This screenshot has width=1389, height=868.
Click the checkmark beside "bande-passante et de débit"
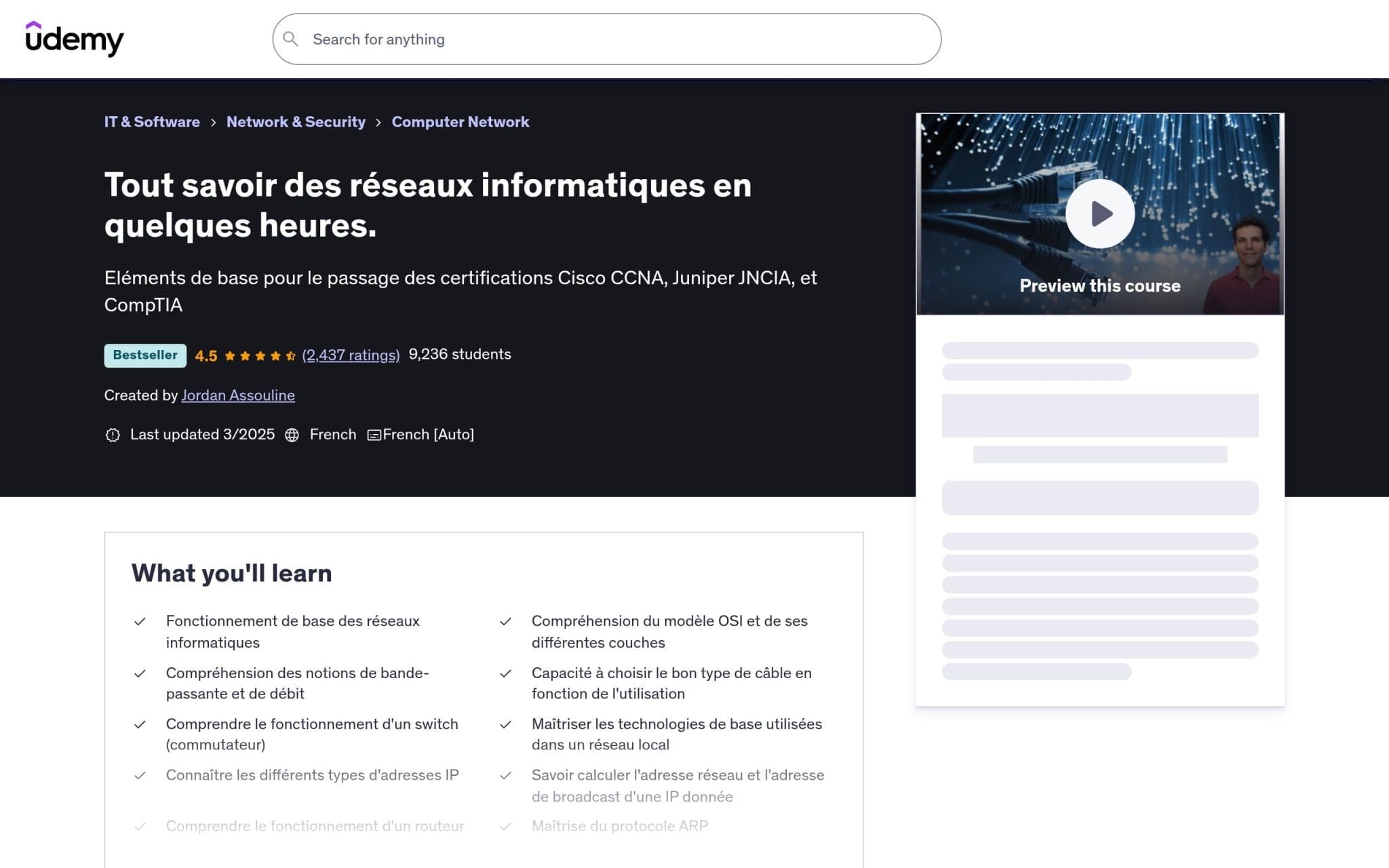click(x=140, y=673)
